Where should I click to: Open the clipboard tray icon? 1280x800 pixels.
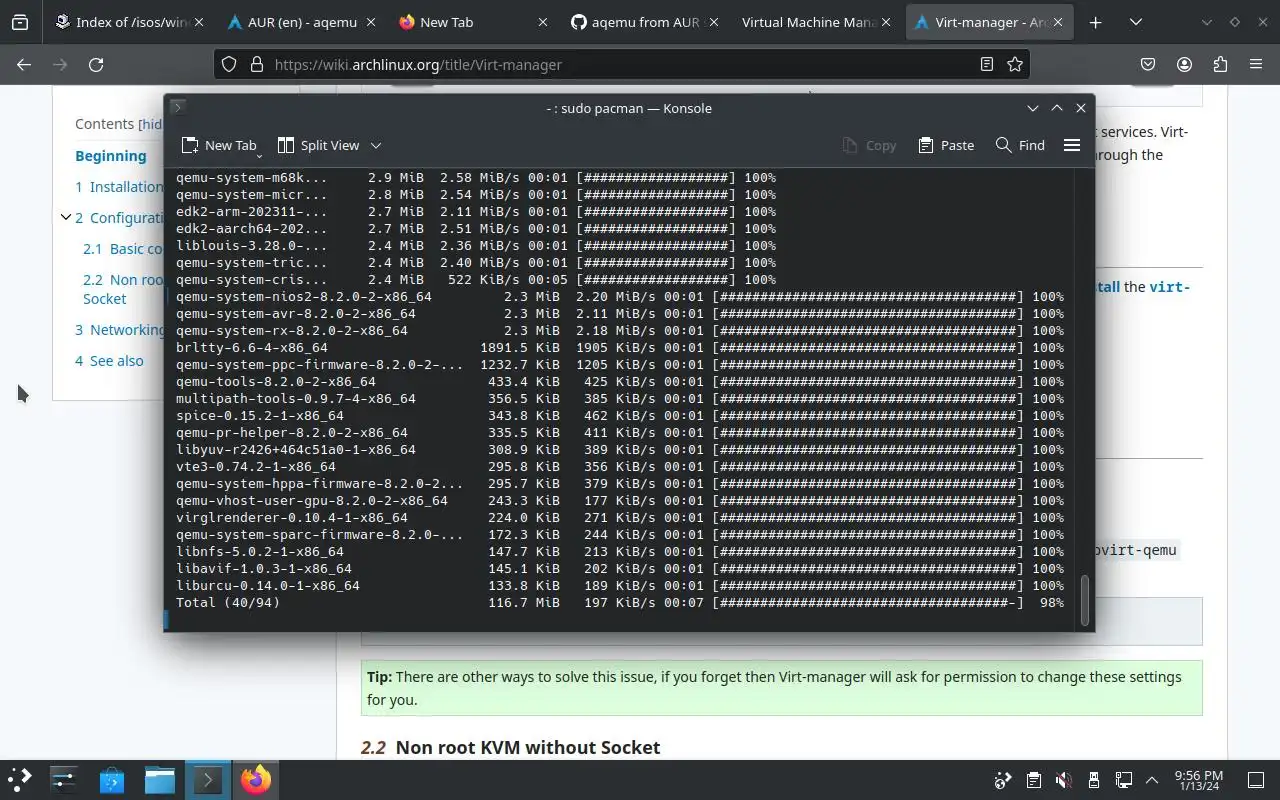click(x=1033, y=780)
